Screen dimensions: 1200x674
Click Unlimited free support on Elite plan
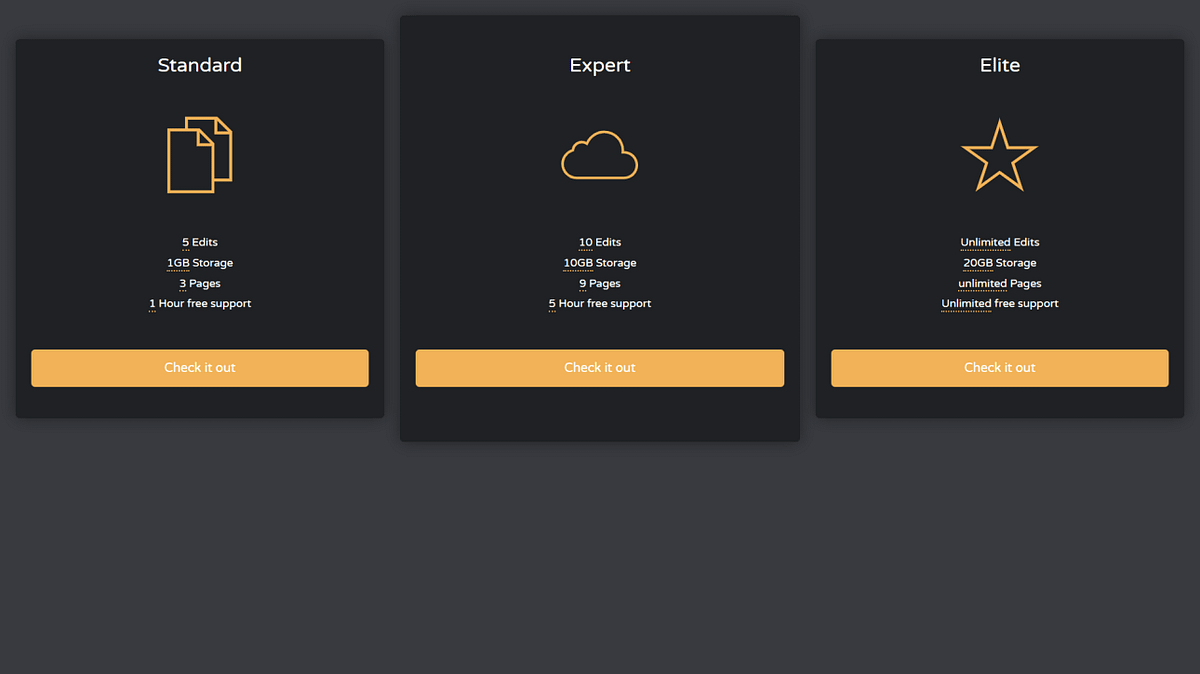click(999, 303)
